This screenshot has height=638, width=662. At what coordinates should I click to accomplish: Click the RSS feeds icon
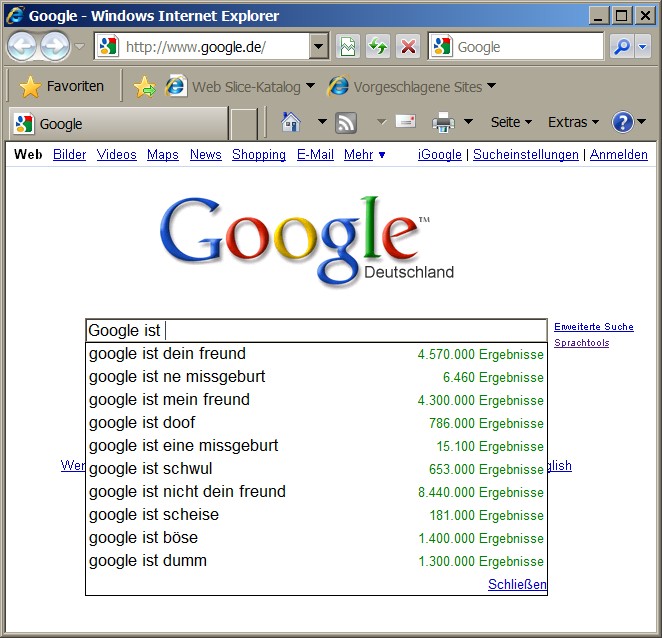[x=346, y=122]
